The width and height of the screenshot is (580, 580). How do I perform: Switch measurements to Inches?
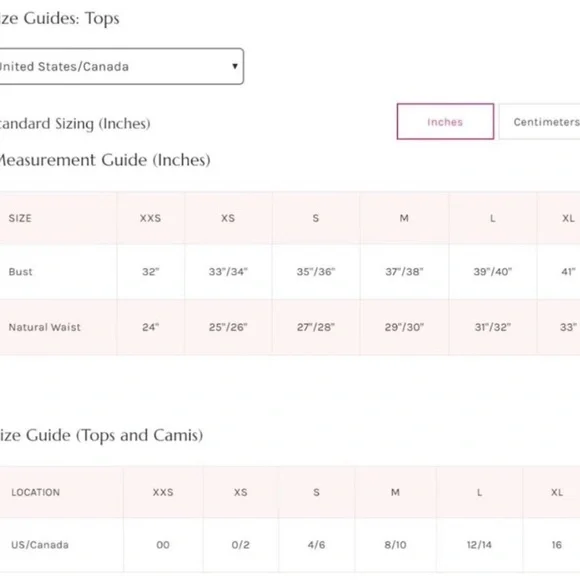(x=445, y=121)
